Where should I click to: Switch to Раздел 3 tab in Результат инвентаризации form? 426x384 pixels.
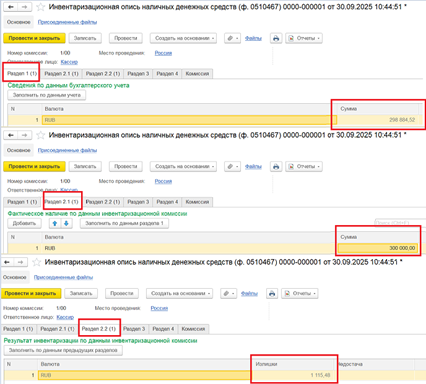click(134, 329)
